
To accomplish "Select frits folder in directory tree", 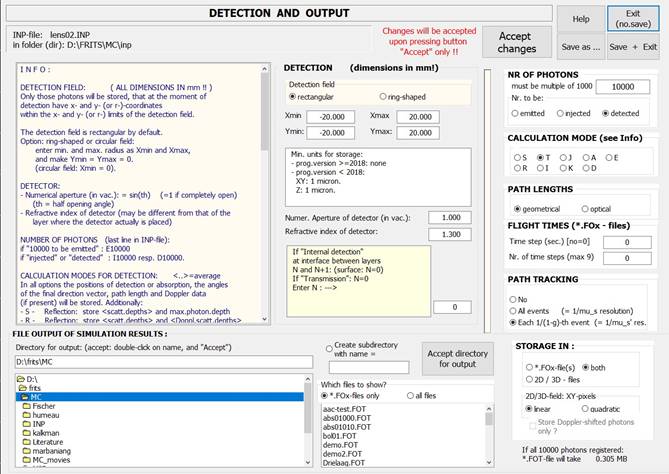I will pyautogui.click(x=160, y=388).
